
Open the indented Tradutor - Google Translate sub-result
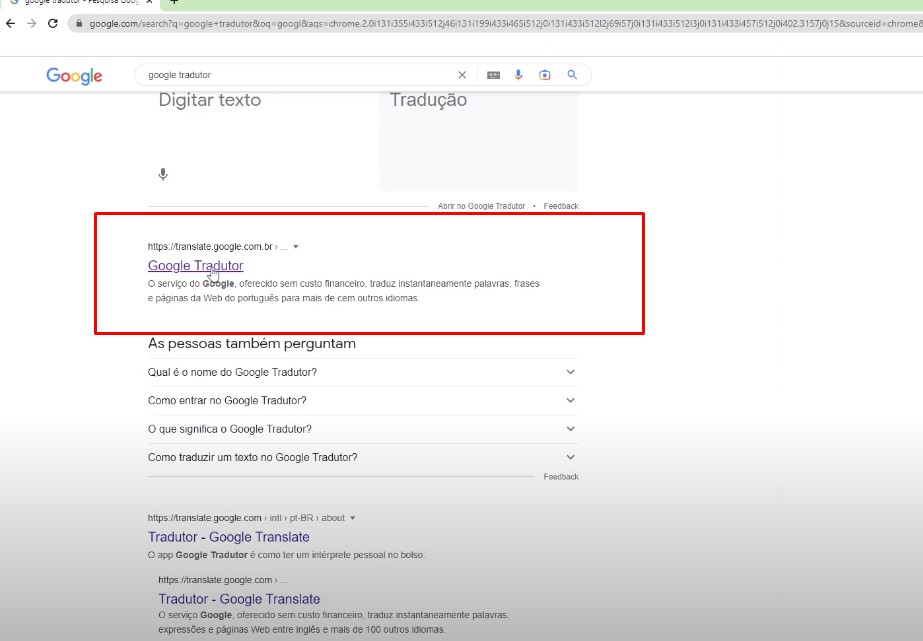(x=239, y=599)
